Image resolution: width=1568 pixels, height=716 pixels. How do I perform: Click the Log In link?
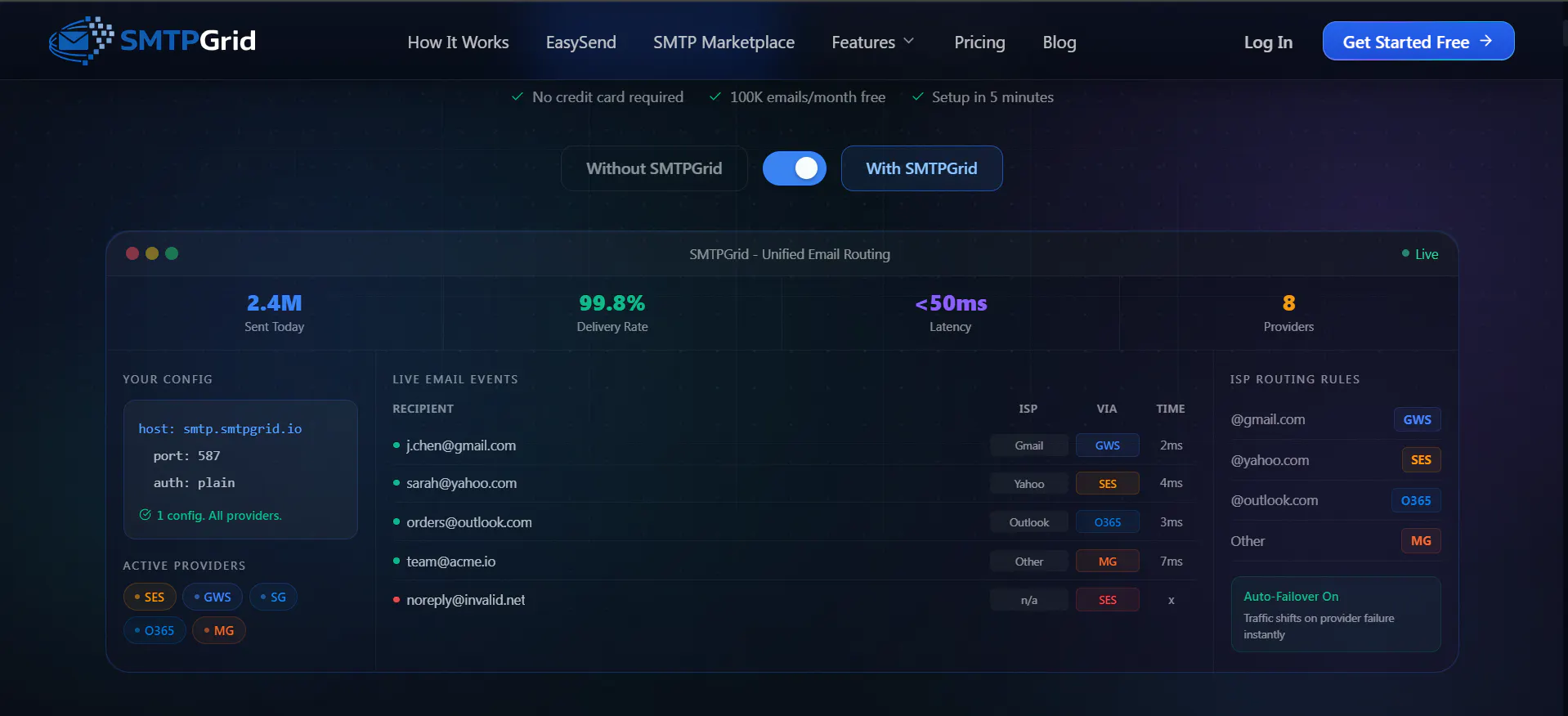pos(1268,43)
